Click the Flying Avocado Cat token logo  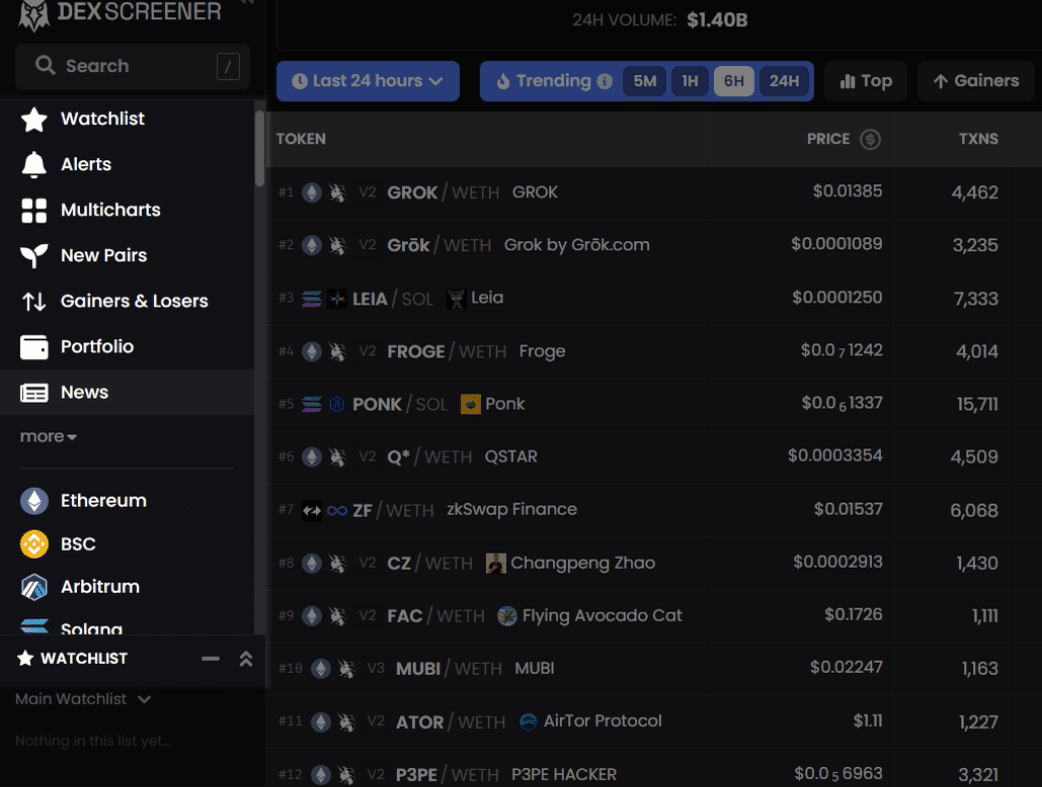[507, 616]
